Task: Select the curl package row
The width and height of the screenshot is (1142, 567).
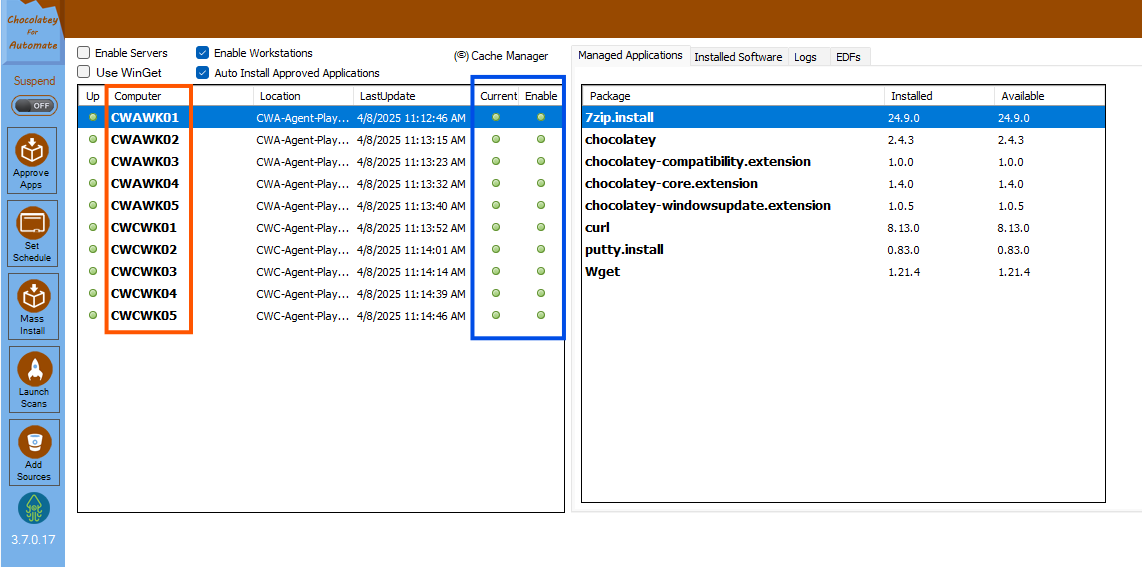Action: click(x=843, y=228)
